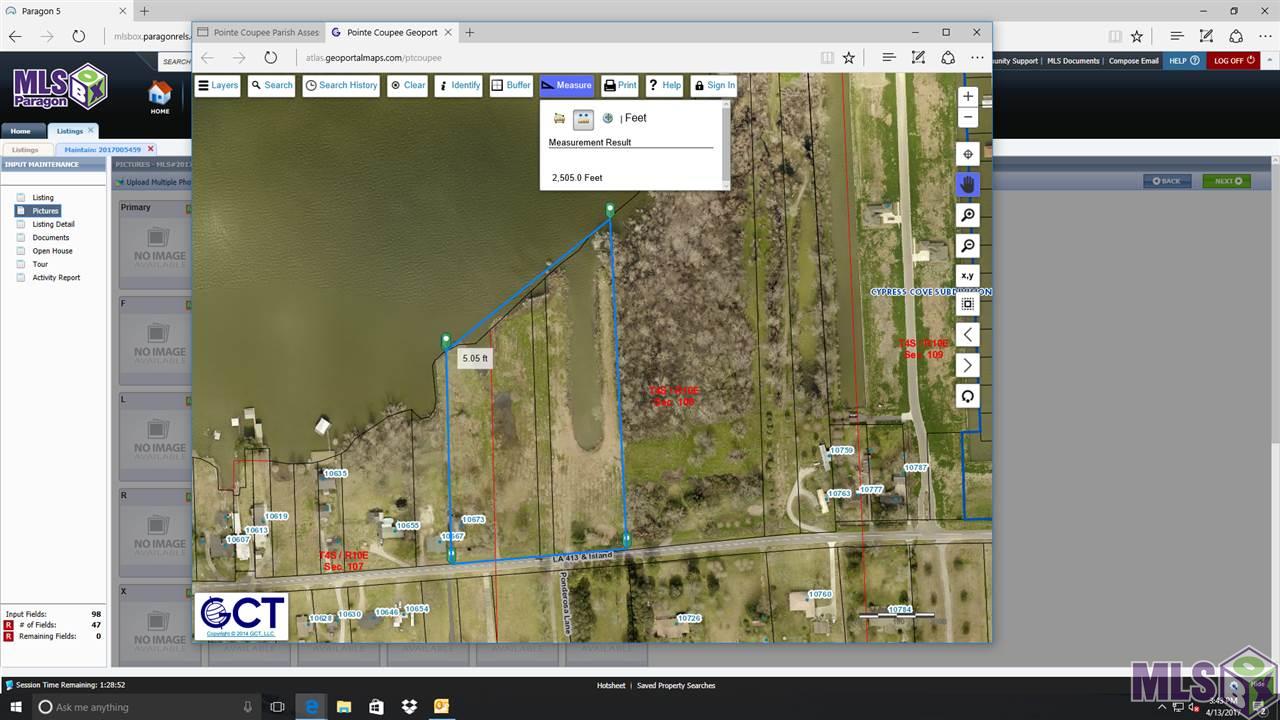Click the Measurement panel scrollbar

(726, 145)
